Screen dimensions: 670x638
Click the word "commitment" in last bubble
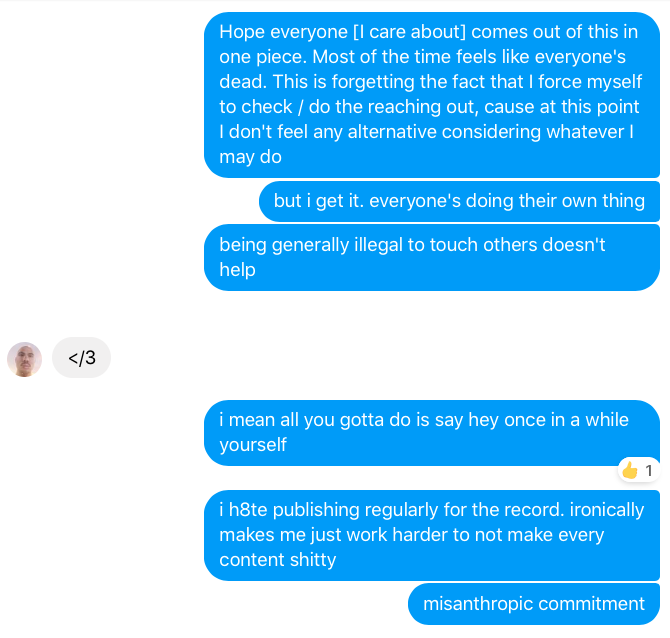pyautogui.click(x=591, y=604)
